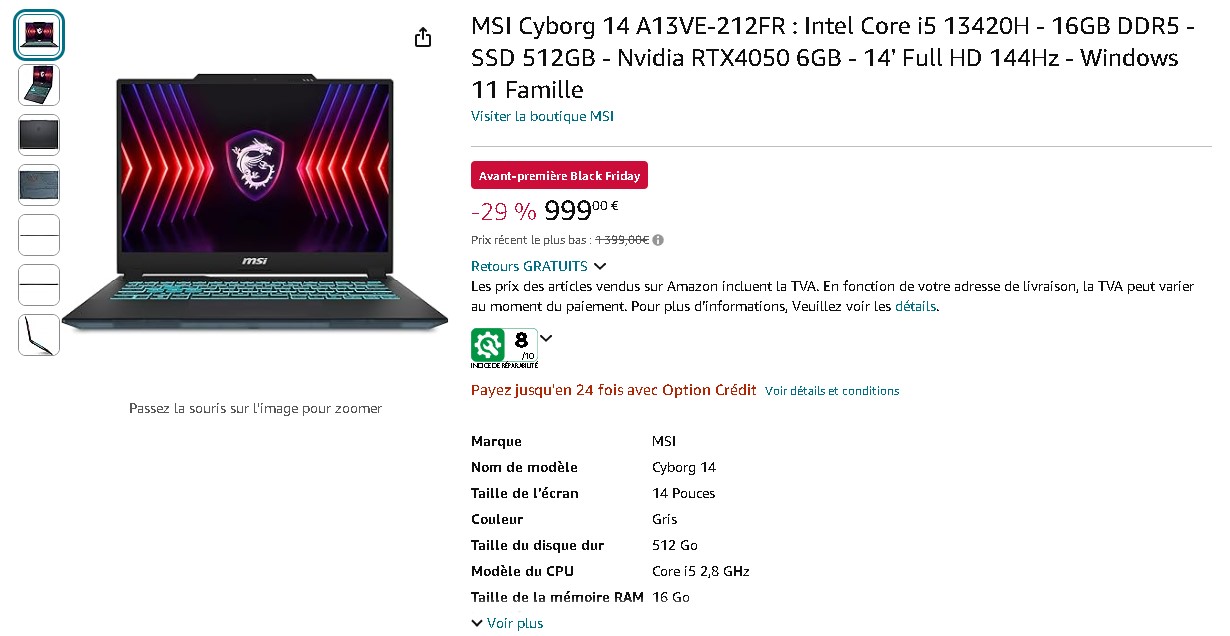Expand specifications with Voir plus
Viewport: 1230px width, 636px height.
[507, 623]
